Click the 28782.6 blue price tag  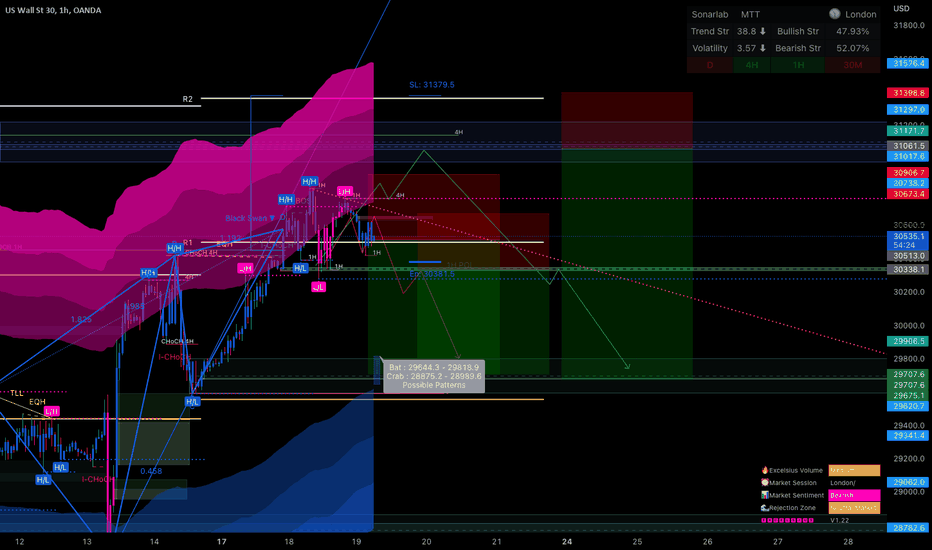pyautogui.click(x=908, y=528)
